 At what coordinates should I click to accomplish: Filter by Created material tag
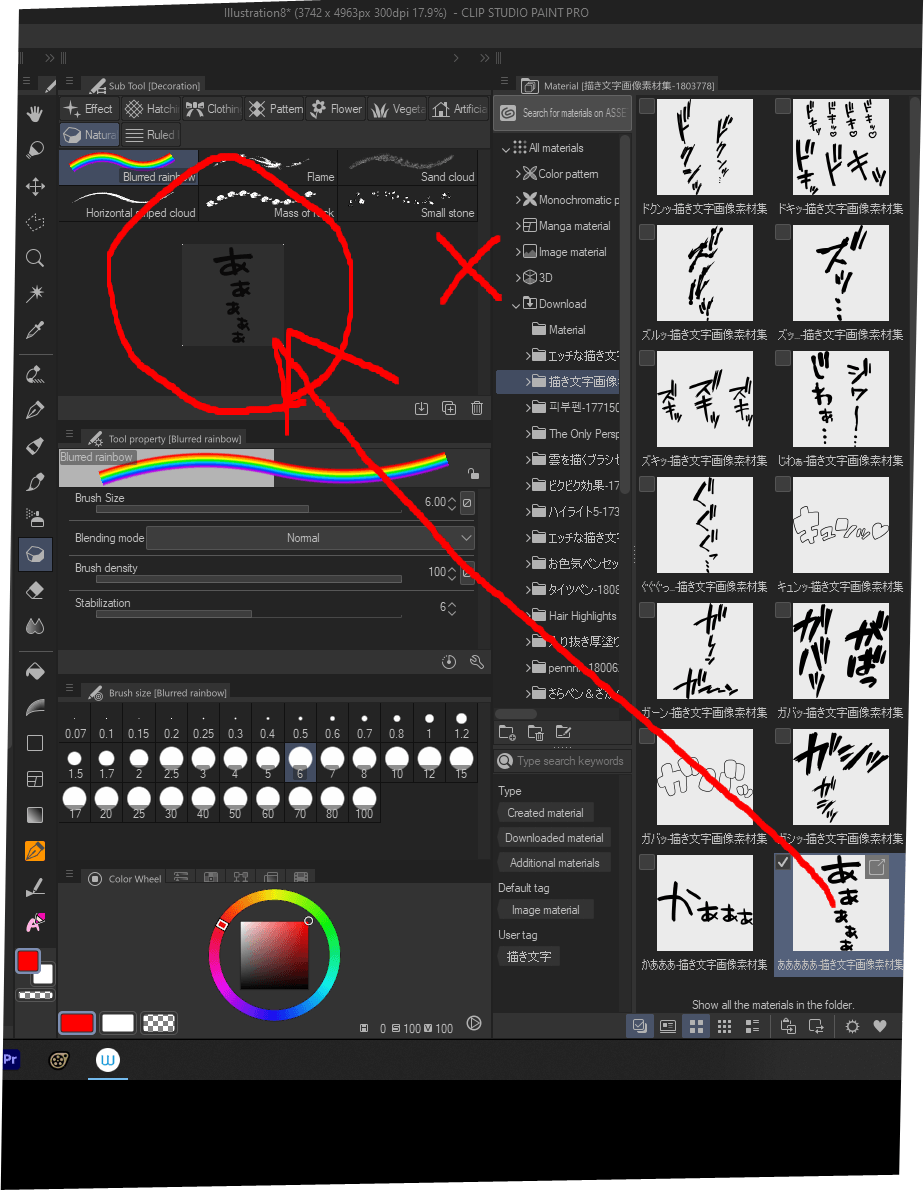(x=545, y=812)
